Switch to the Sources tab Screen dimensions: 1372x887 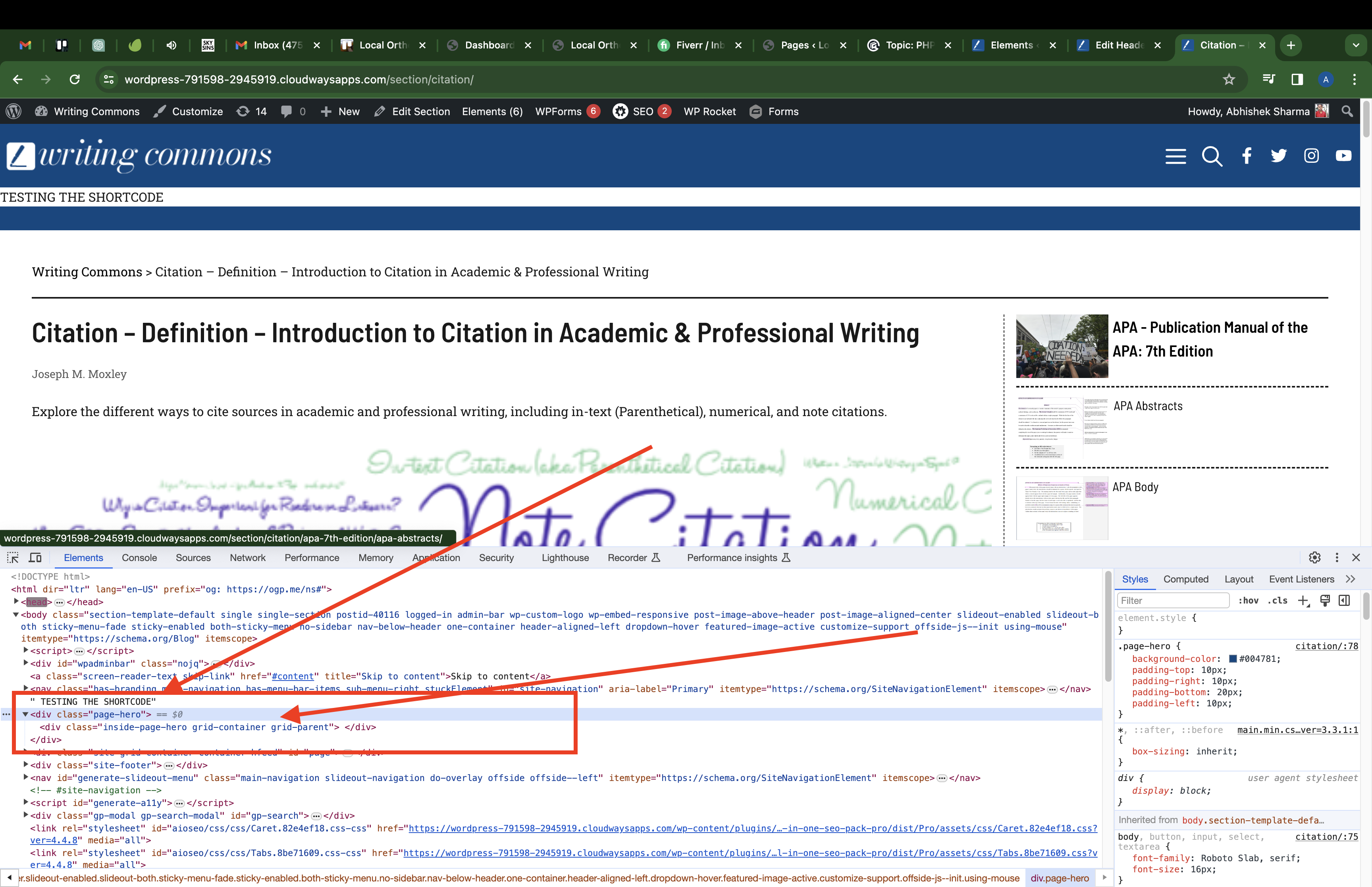(193, 557)
